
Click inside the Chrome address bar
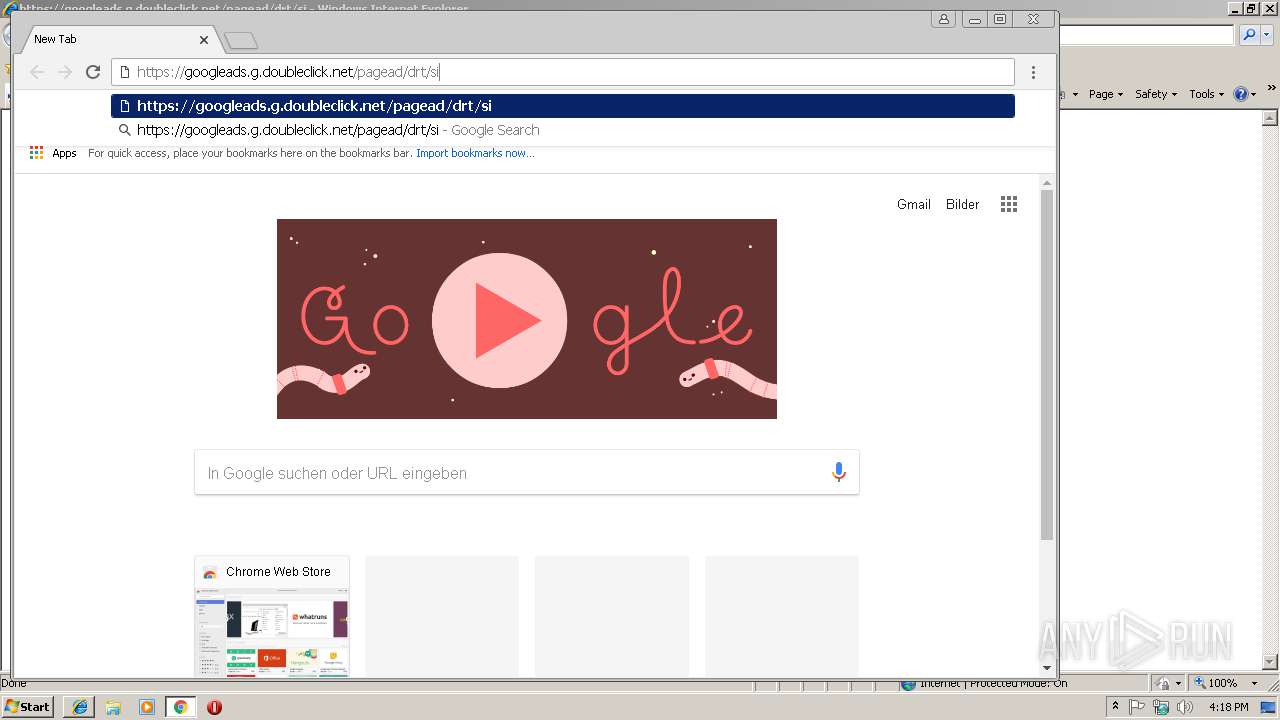[563, 72]
